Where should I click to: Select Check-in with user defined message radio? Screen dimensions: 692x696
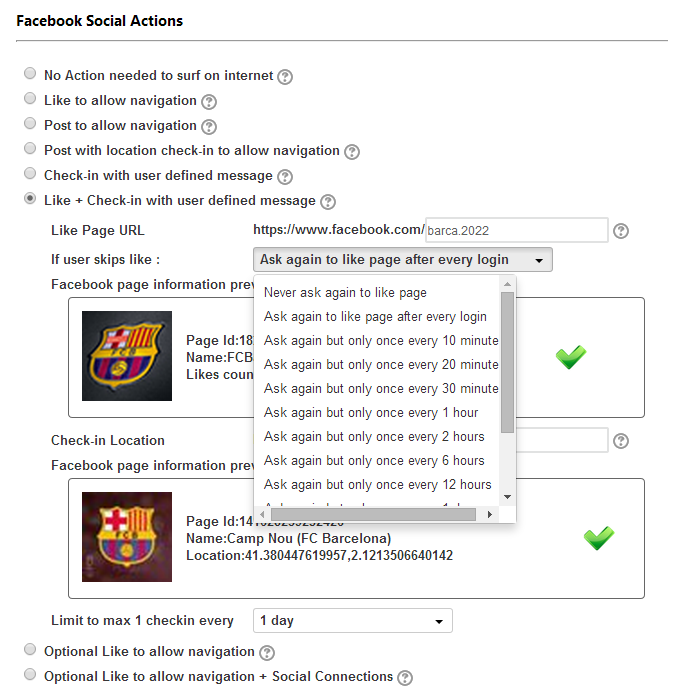30,173
